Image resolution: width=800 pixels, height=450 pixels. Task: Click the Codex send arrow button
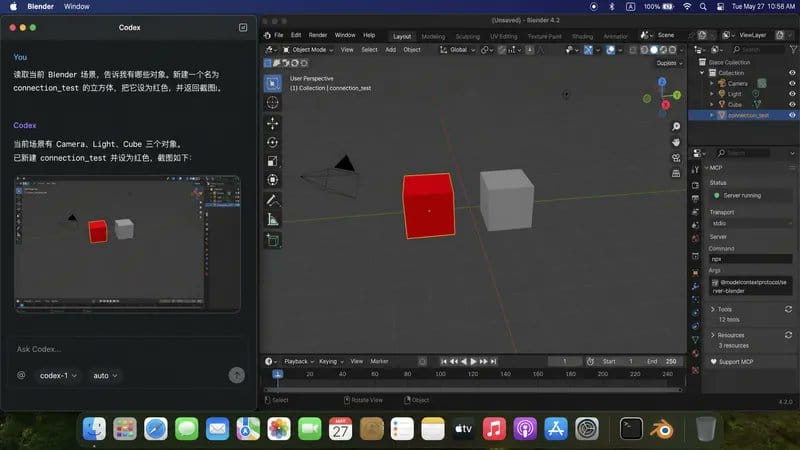coord(236,376)
